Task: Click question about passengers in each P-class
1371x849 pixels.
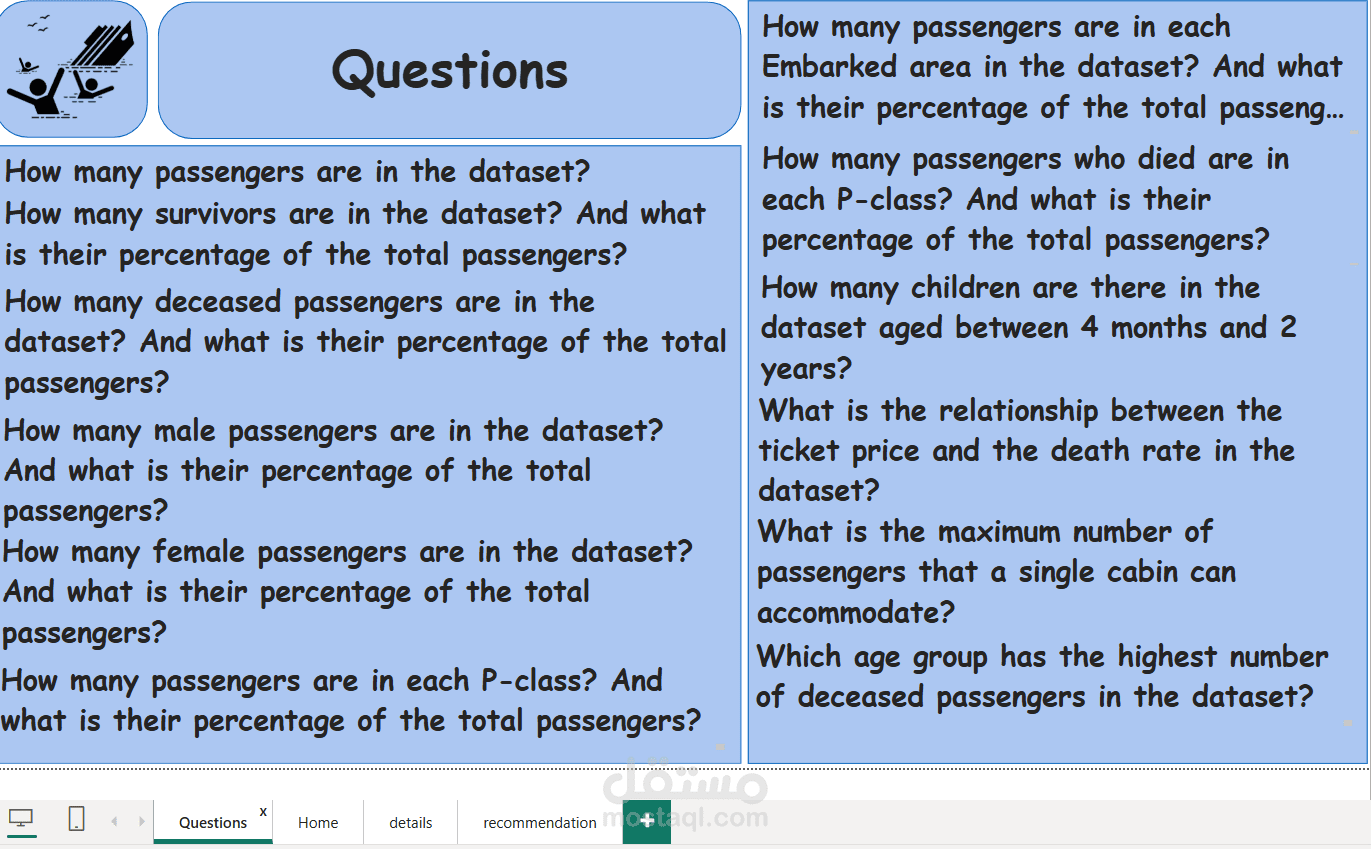Action: 351,701
